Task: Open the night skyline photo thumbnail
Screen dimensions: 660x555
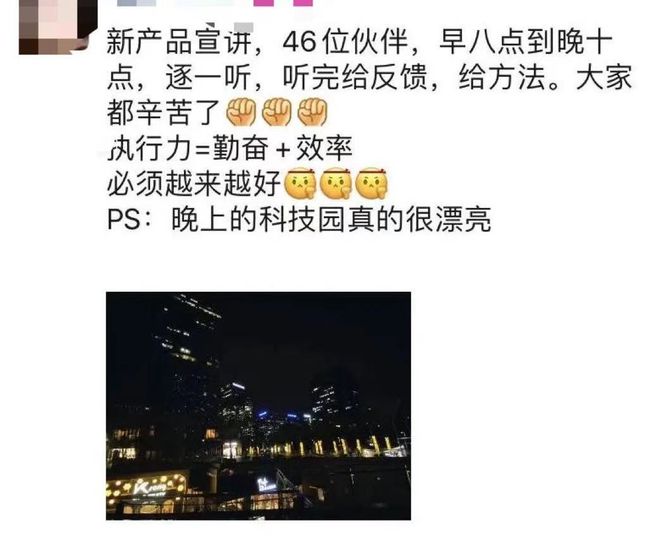Action: tap(258, 406)
